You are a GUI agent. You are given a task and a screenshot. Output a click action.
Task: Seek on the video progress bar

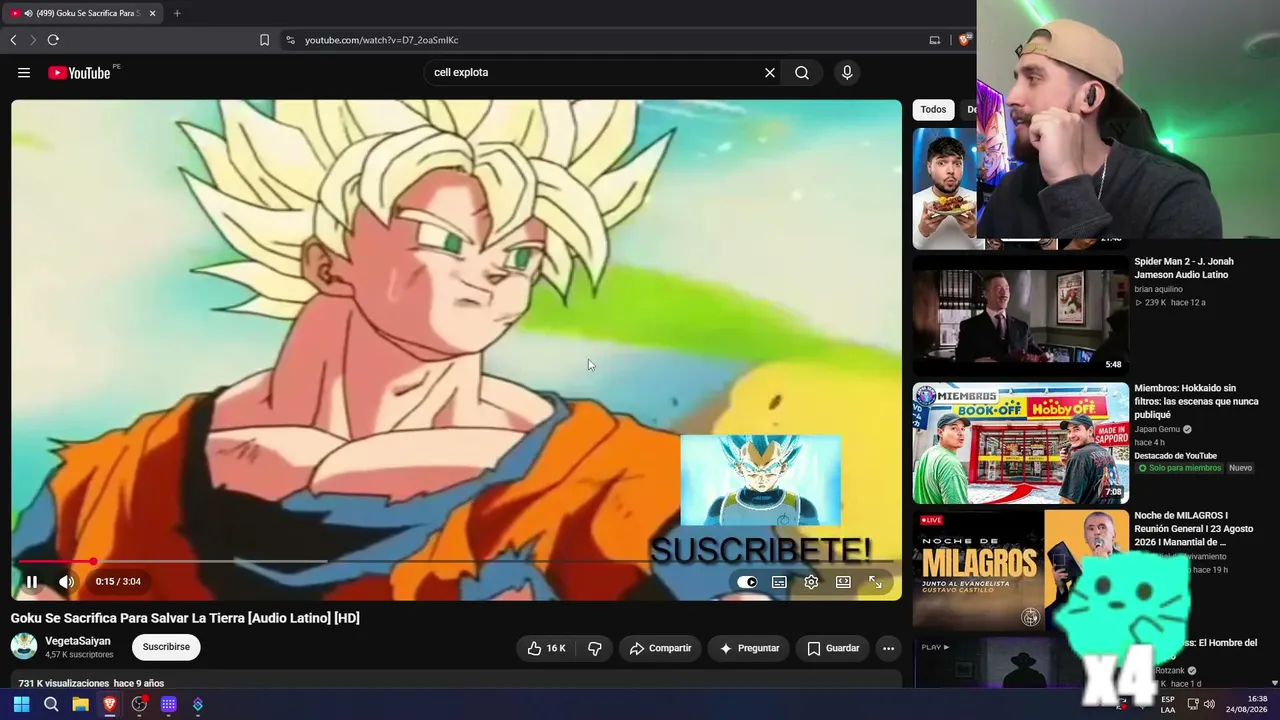click(456, 562)
